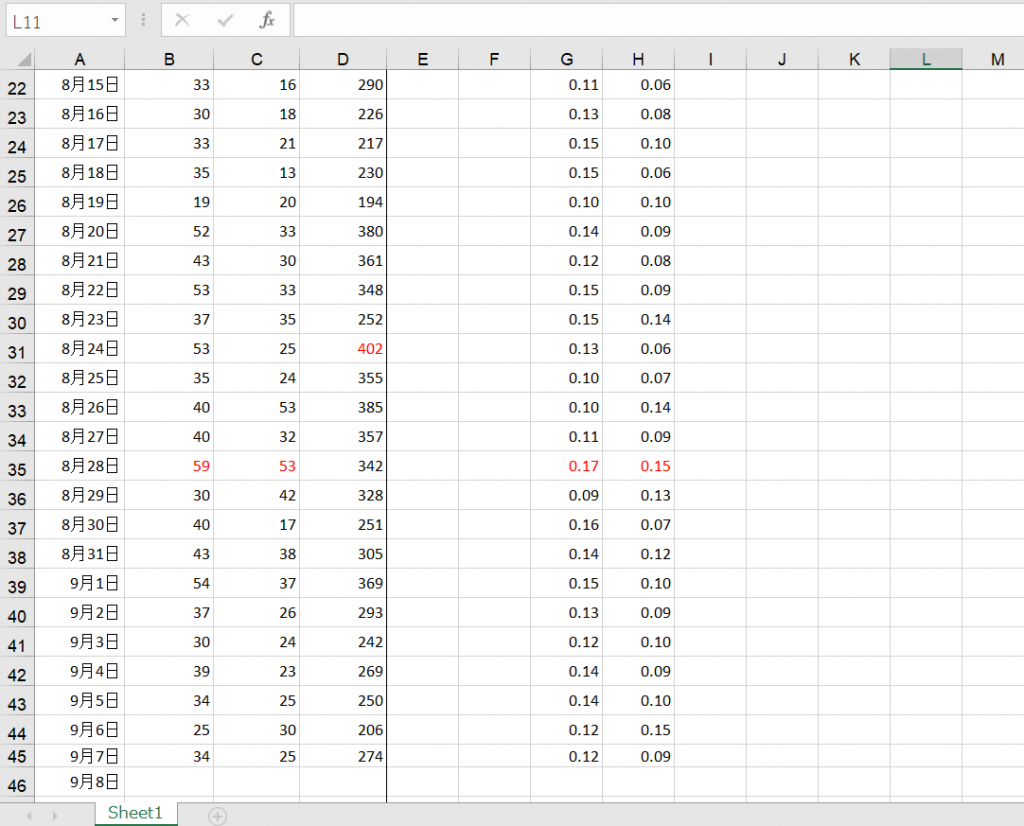This screenshot has width=1024, height=826.
Task: Click the cell with date 8月20日
Action: click(x=80, y=231)
